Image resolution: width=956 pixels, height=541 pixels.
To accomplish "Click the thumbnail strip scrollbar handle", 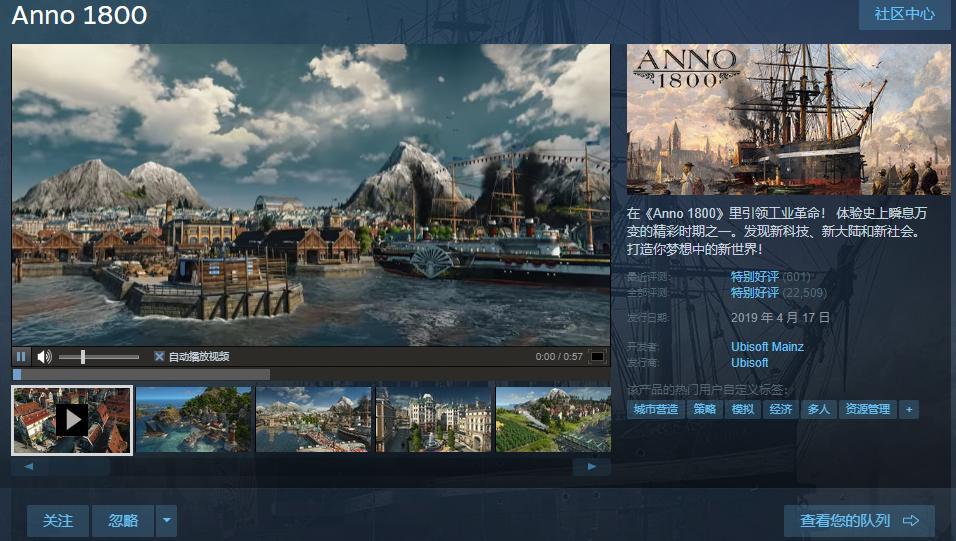I will click(x=80, y=467).
